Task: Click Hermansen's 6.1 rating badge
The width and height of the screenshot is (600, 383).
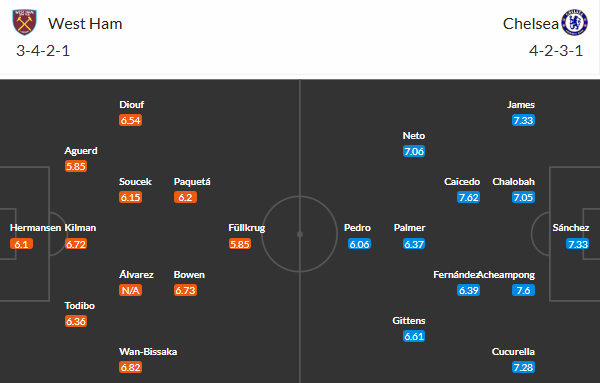Action: [21, 244]
